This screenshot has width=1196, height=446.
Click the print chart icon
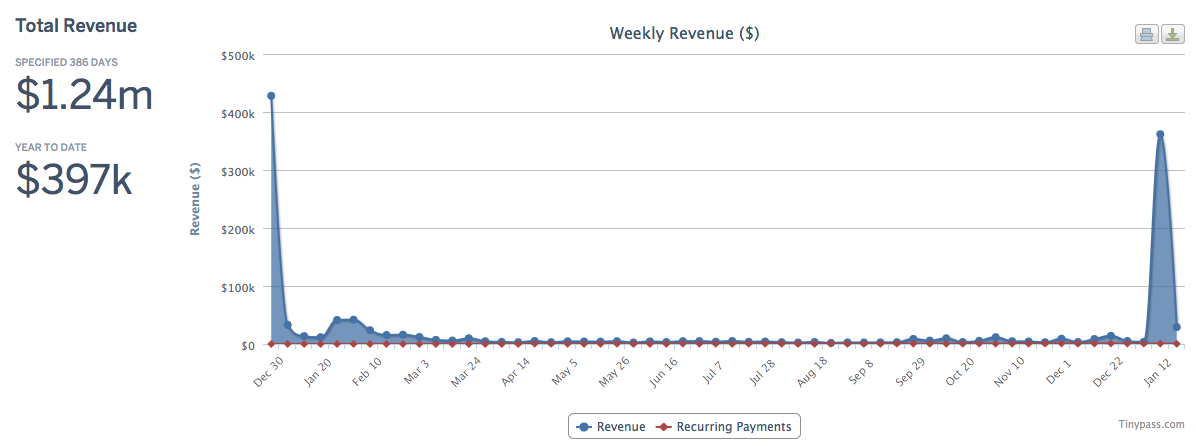click(1146, 35)
